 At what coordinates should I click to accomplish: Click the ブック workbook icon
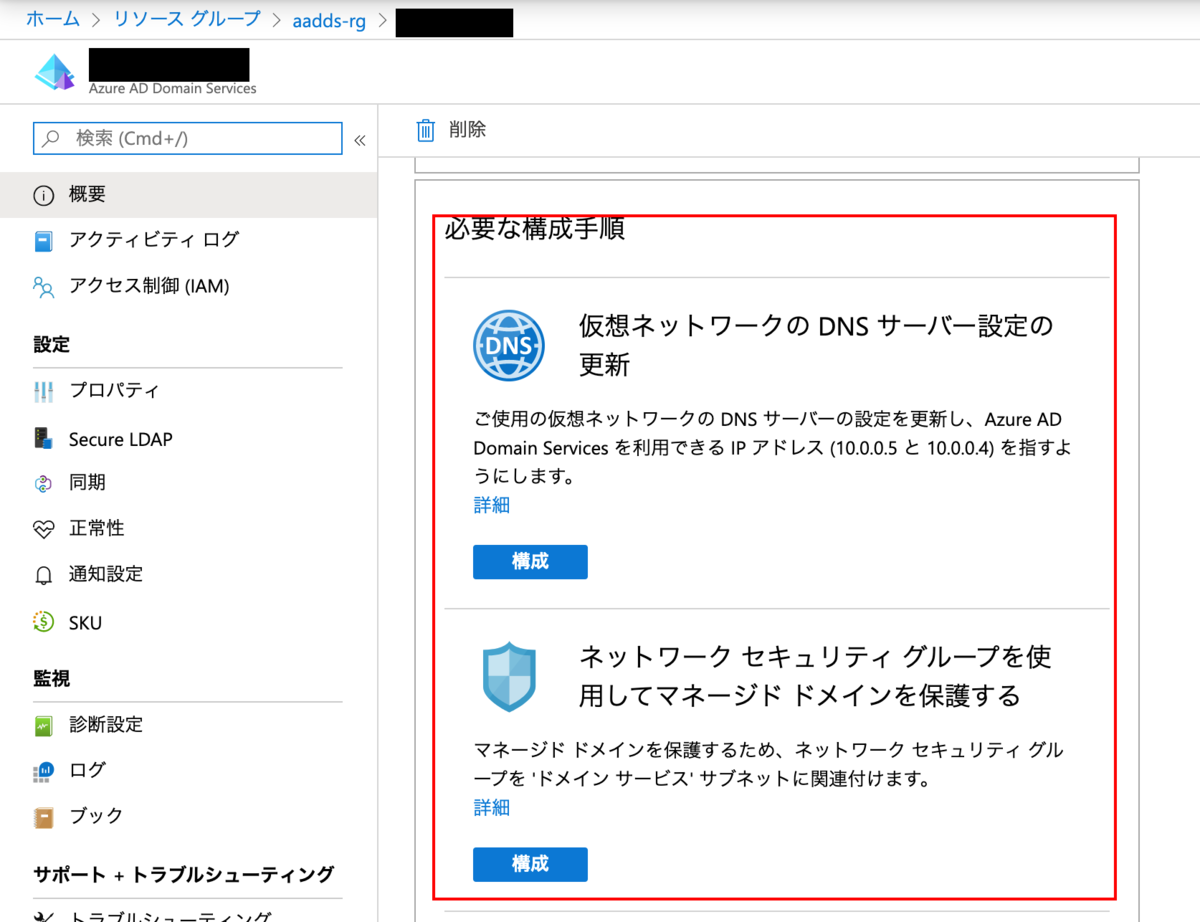(x=43, y=818)
